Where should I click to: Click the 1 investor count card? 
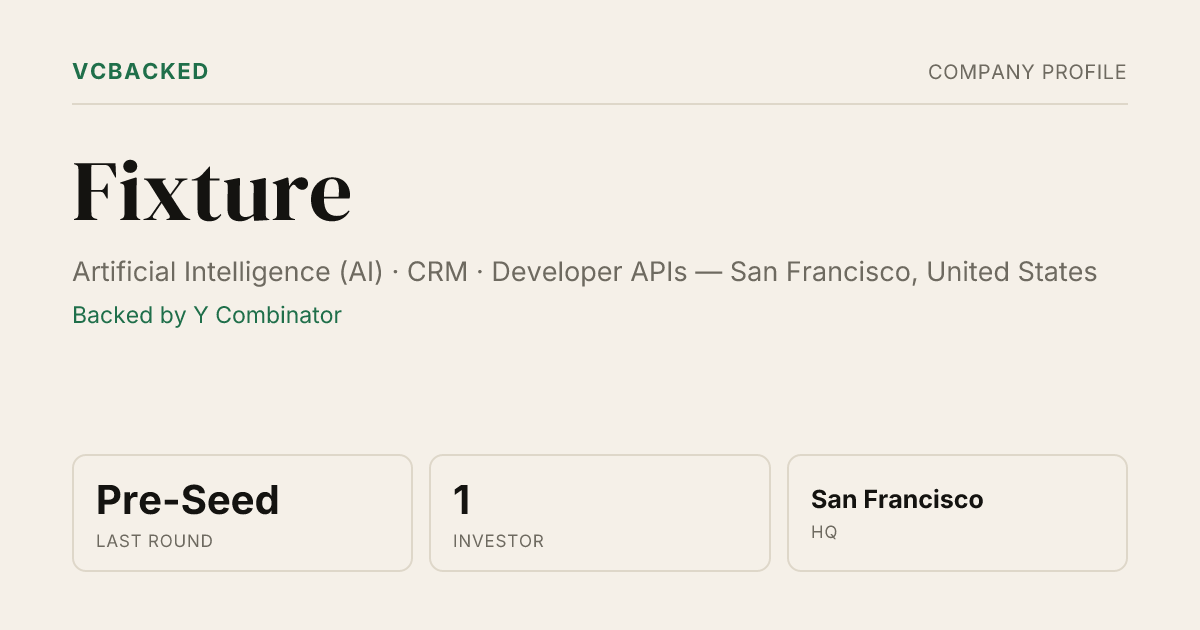pyautogui.click(x=600, y=513)
